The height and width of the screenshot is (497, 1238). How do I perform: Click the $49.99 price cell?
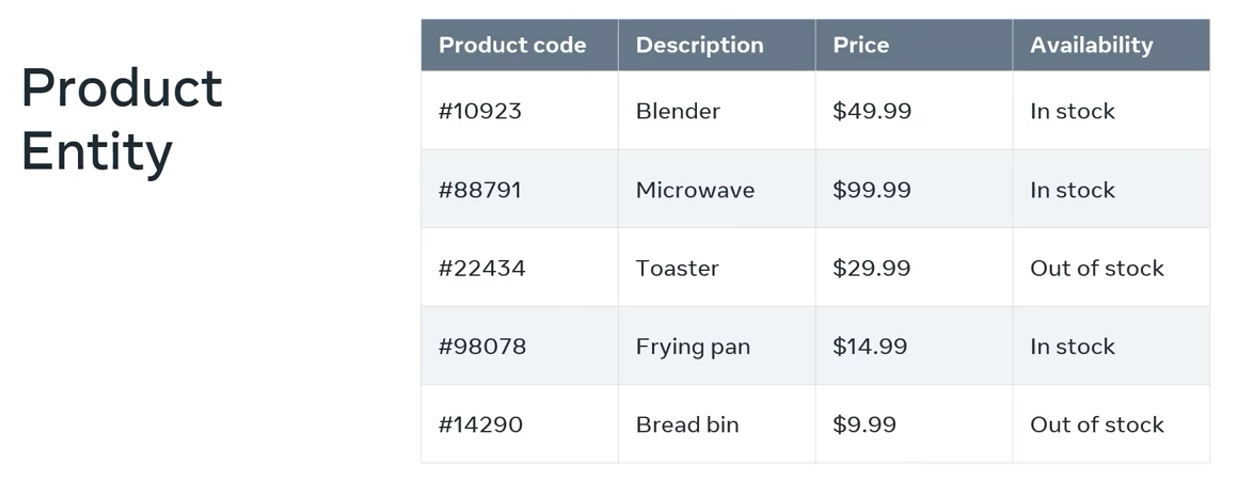point(872,111)
